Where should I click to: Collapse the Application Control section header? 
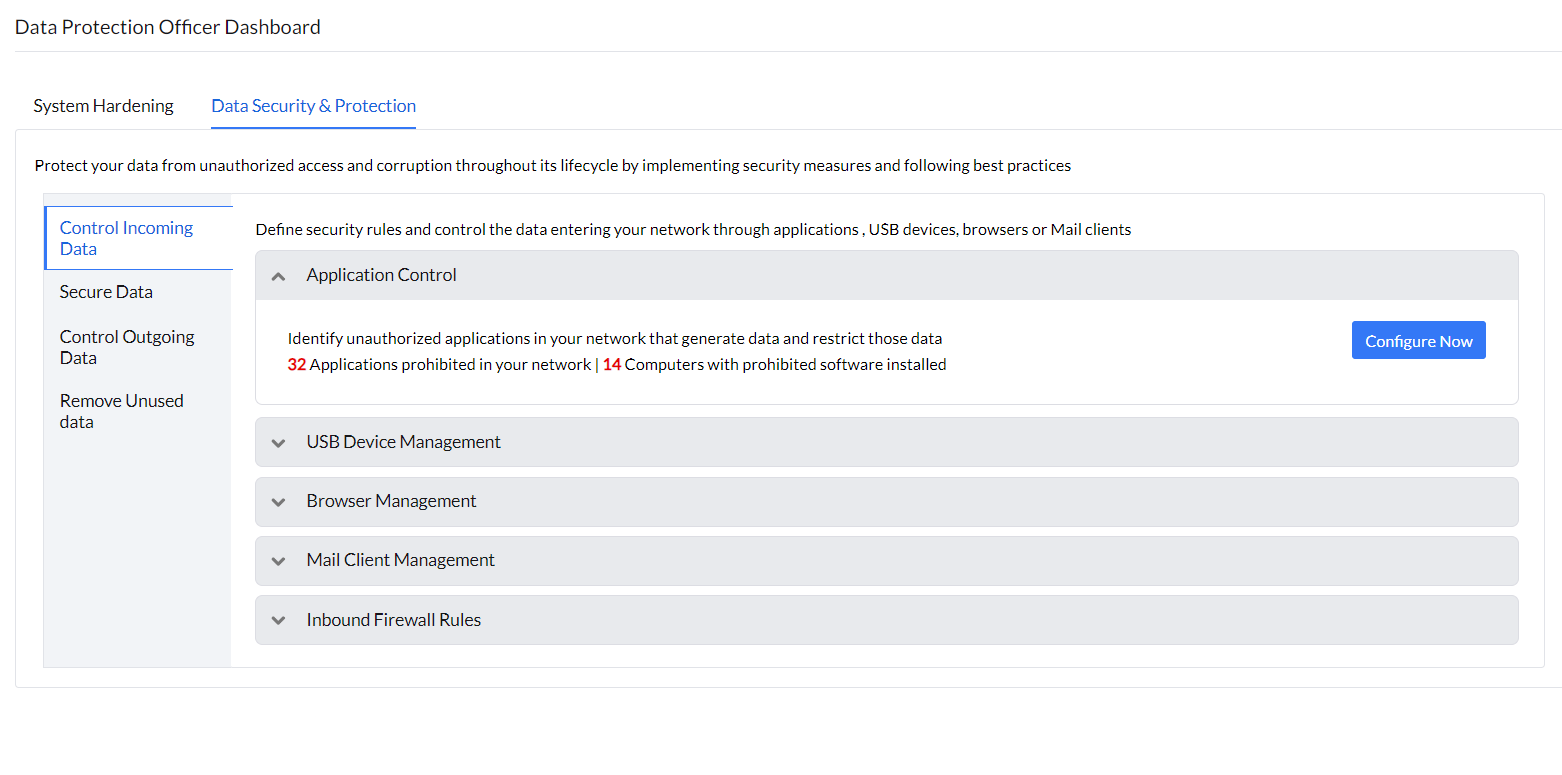click(x=381, y=275)
